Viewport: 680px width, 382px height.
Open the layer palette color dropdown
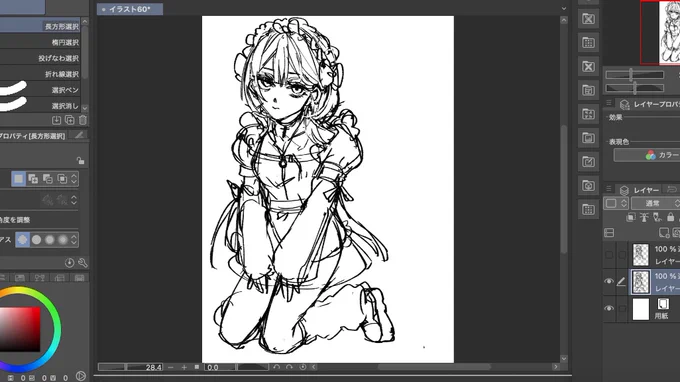pyautogui.click(x=616, y=203)
